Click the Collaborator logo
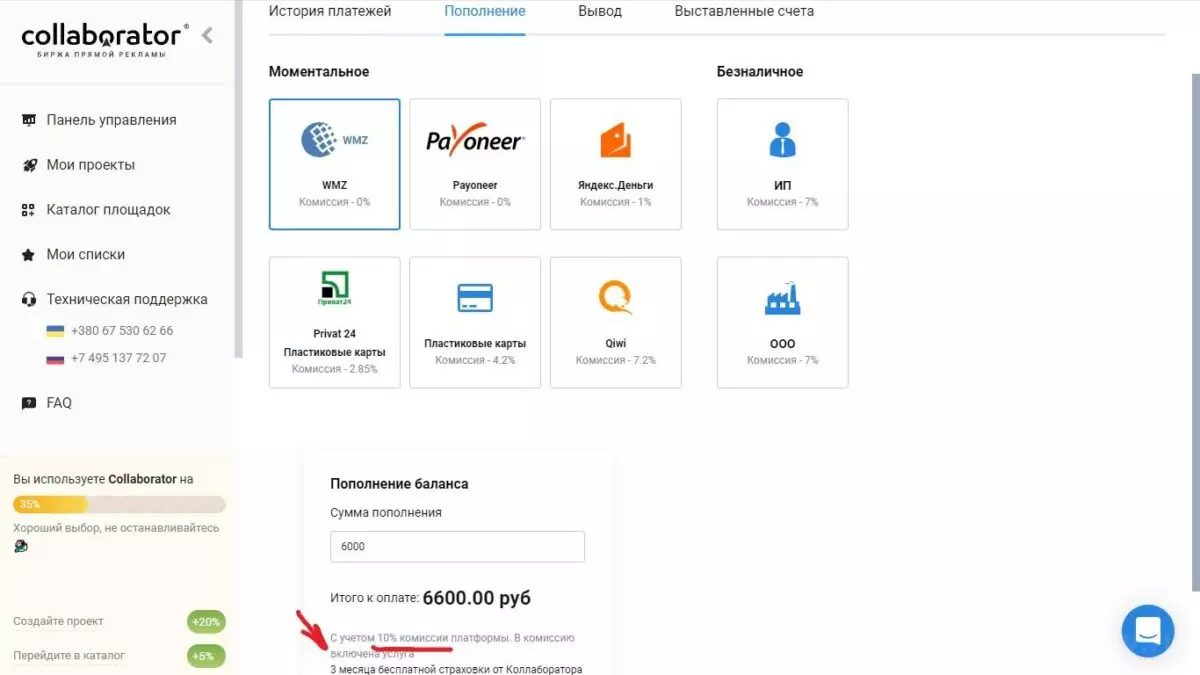The image size is (1200, 675). click(x=104, y=39)
